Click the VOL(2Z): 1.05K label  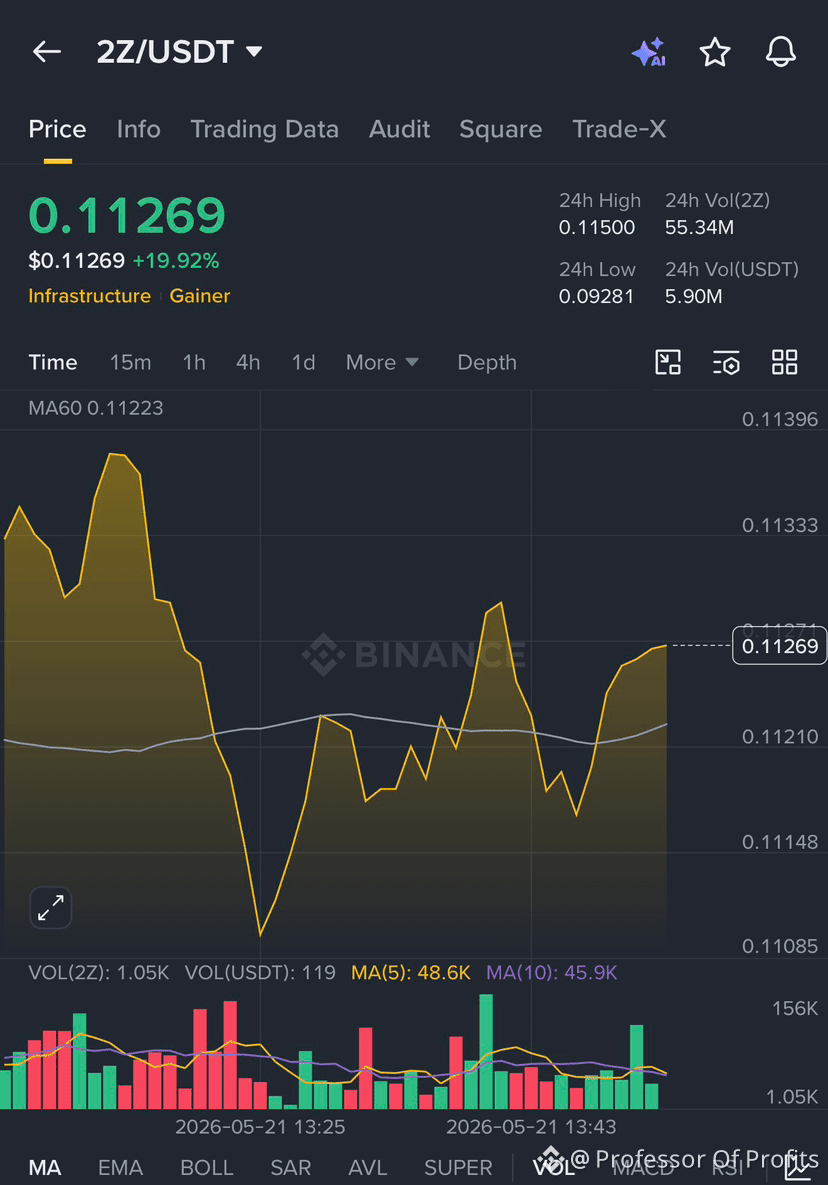click(x=99, y=973)
